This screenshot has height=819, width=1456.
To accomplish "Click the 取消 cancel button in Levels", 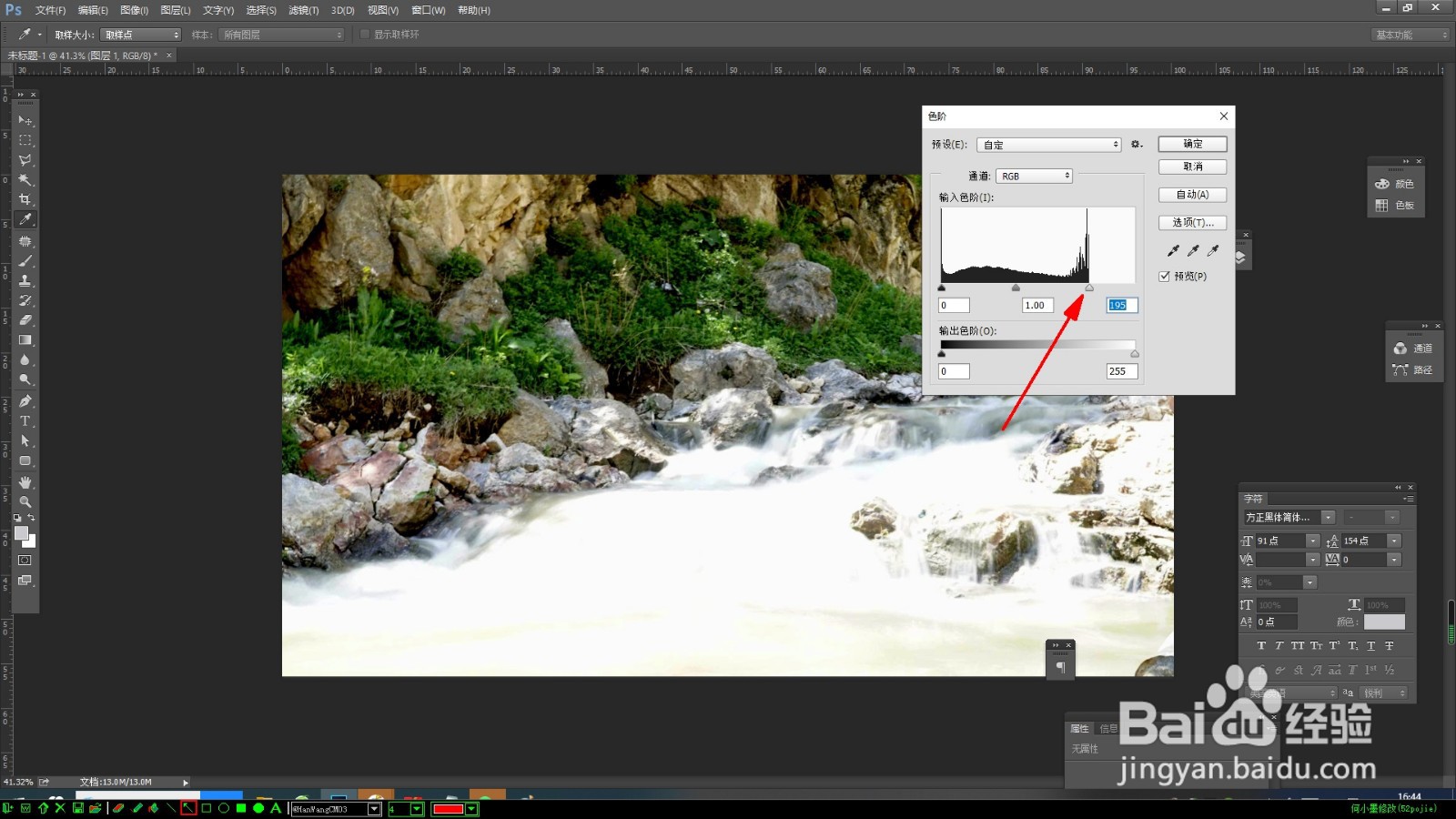I will 1193,167.
